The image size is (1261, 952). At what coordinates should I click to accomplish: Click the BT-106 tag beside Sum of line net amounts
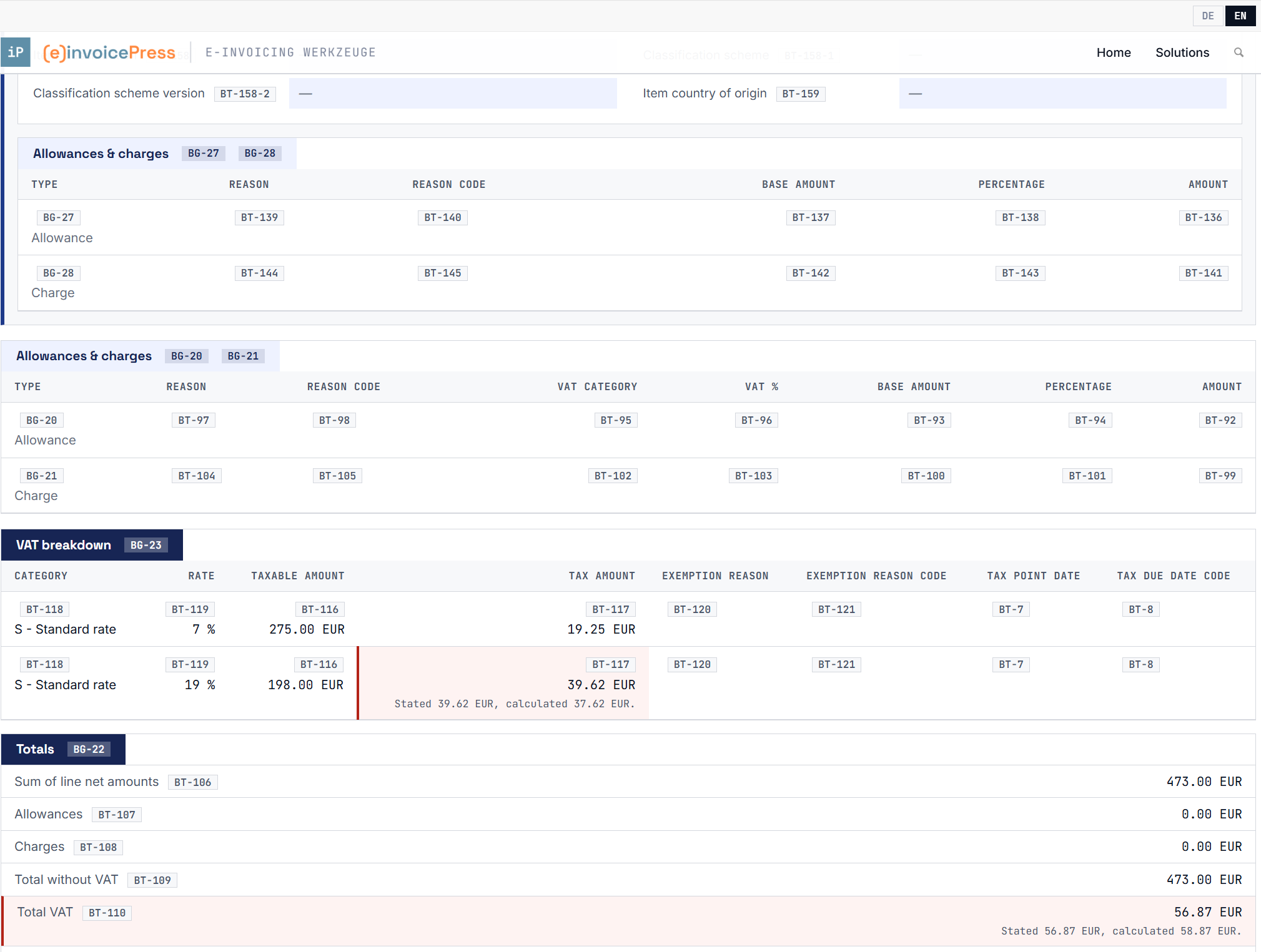point(192,782)
